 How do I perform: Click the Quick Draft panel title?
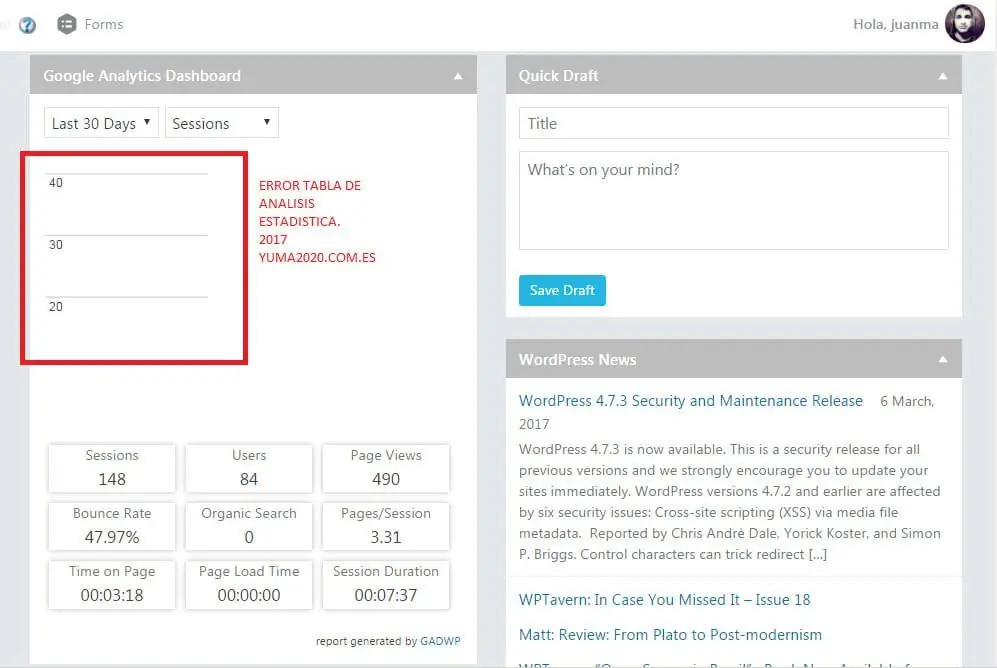pyautogui.click(x=558, y=76)
